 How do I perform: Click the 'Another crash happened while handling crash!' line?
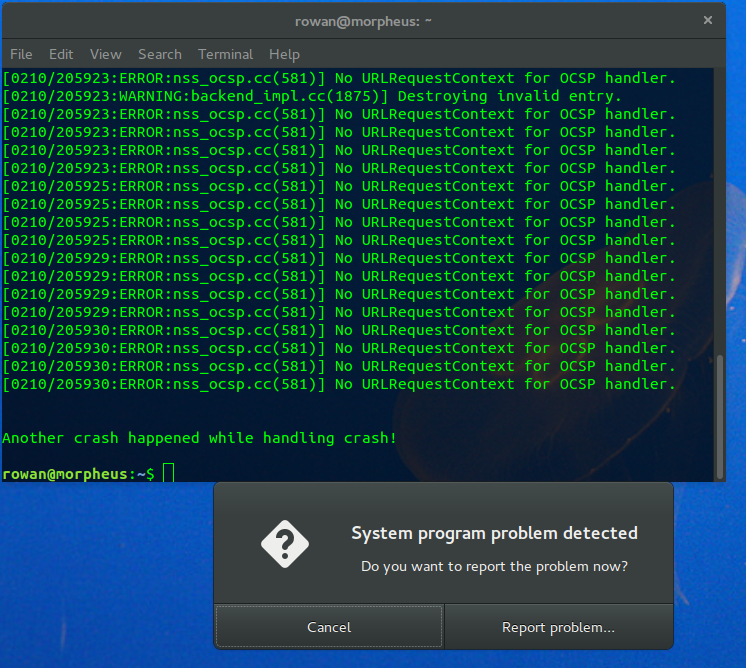click(x=199, y=438)
